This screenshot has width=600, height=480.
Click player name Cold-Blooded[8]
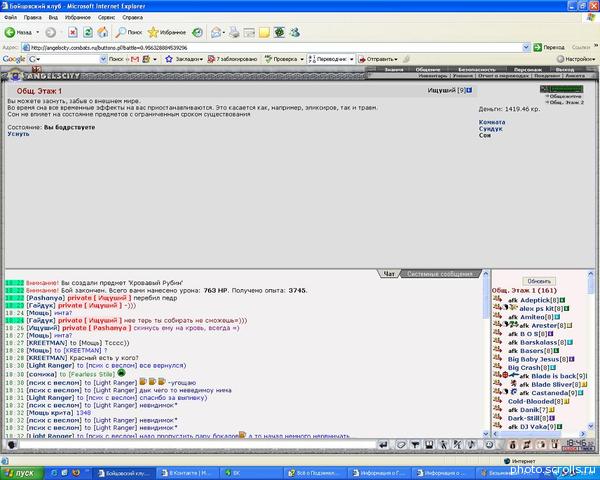pos(535,401)
